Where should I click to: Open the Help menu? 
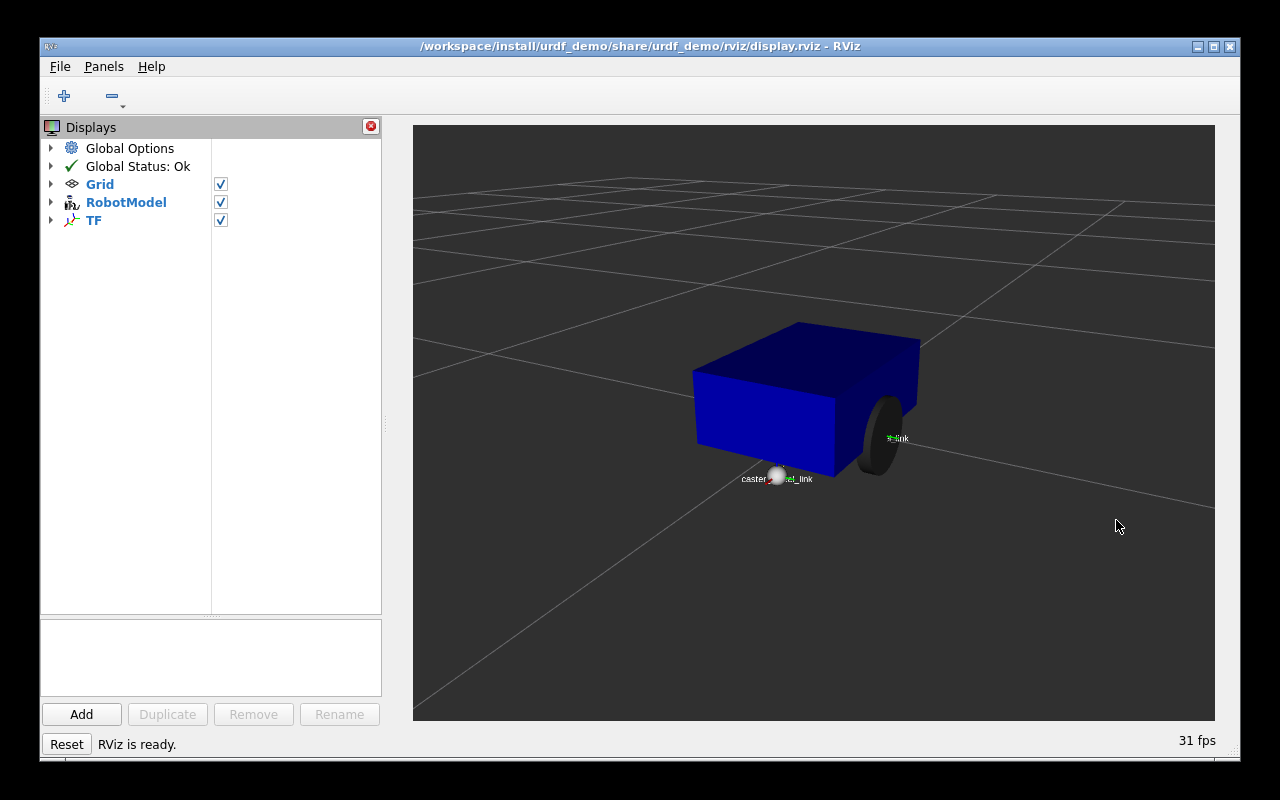tap(152, 66)
